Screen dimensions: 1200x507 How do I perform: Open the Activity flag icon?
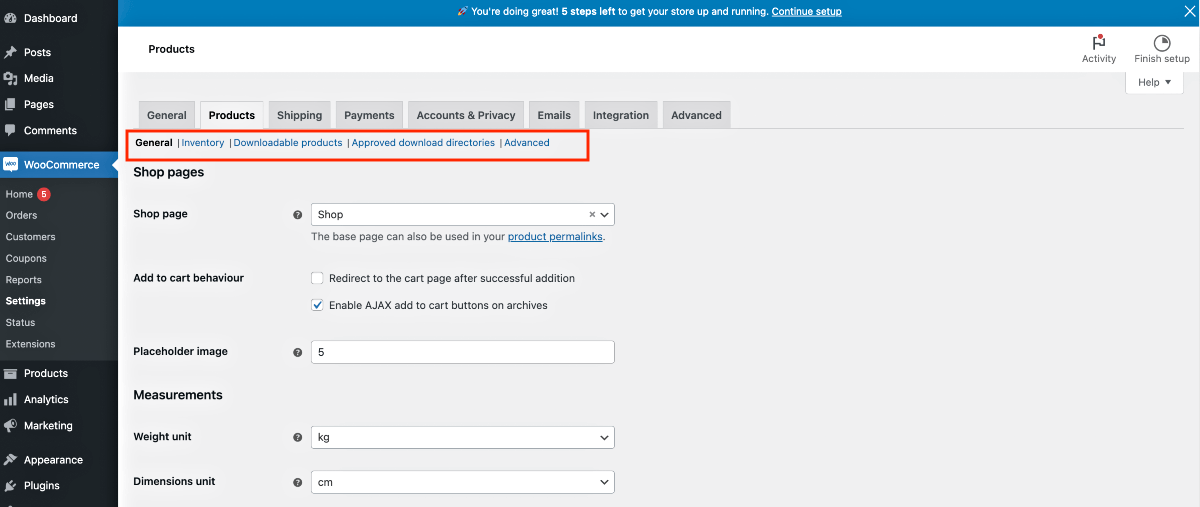click(1099, 43)
